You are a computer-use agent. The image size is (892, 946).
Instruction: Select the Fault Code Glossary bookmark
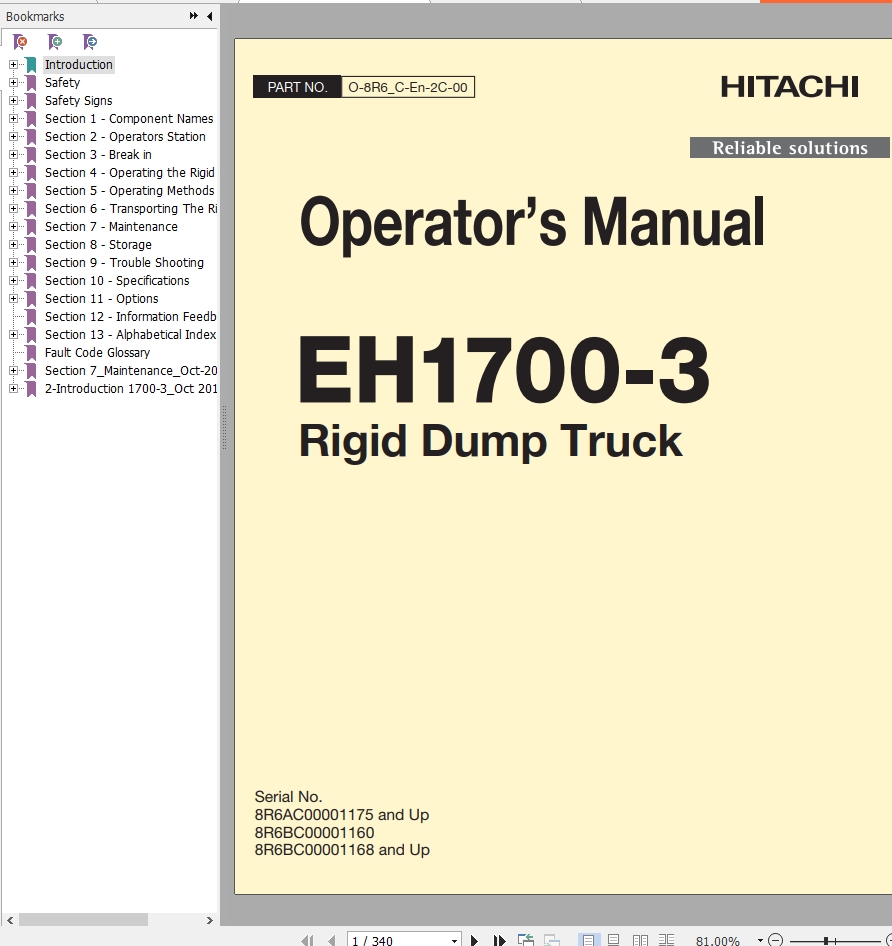coord(97,353)
